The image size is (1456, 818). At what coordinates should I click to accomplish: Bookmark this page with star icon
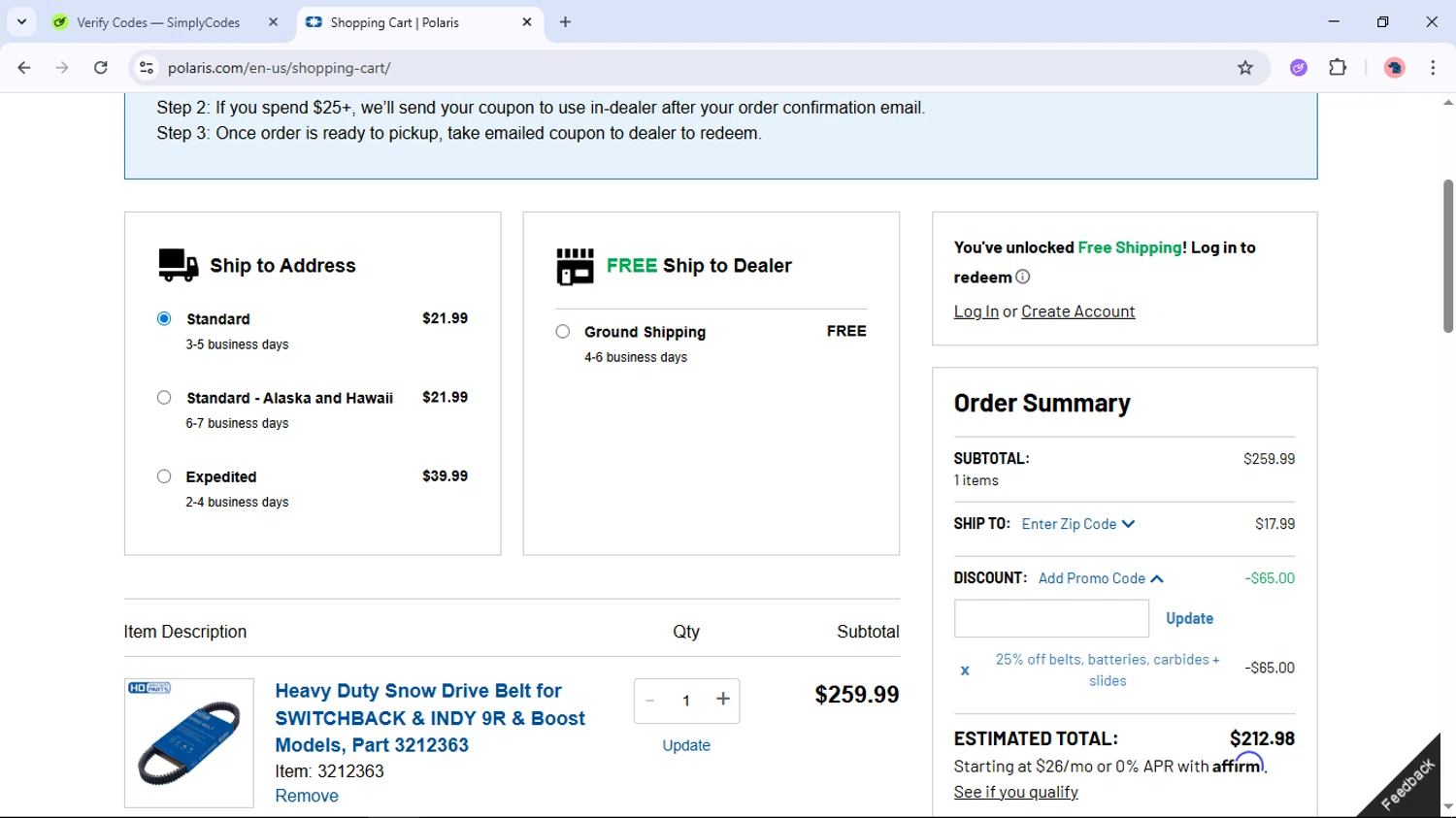(1245, 68)
